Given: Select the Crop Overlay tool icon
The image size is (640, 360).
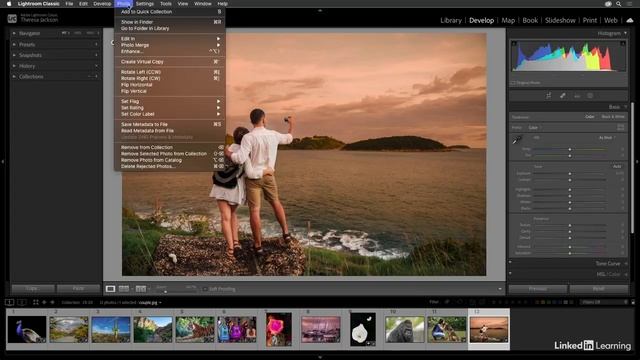Looking at the screenshot, I should [548, 96].
